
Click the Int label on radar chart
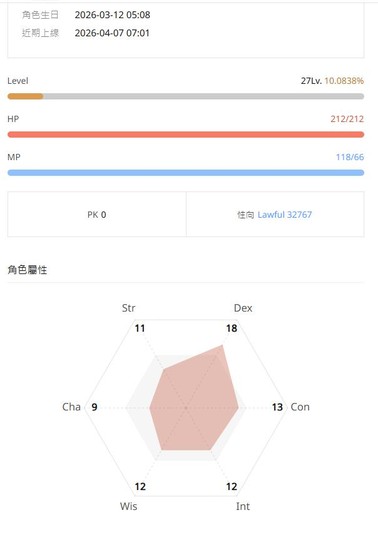click(243, 506)
